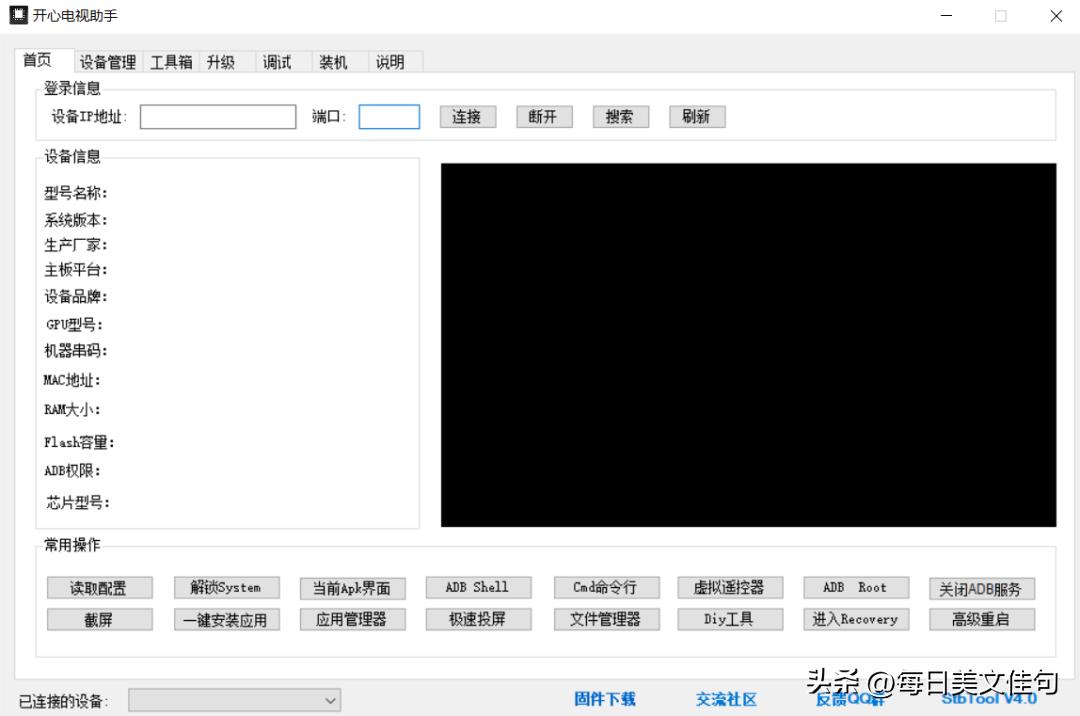Open the 应用管理器 app manager

(x=352, y=619)
